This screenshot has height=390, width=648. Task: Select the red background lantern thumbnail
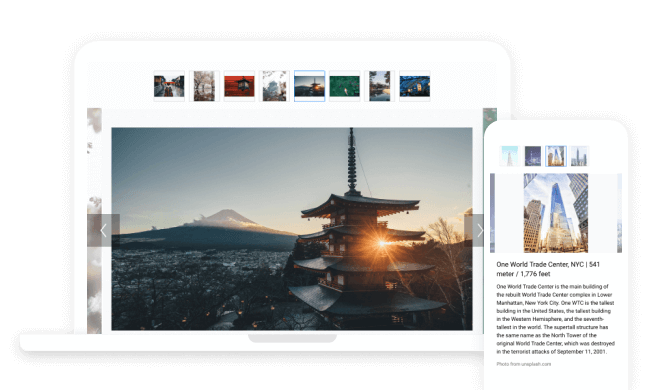[239, 86]
